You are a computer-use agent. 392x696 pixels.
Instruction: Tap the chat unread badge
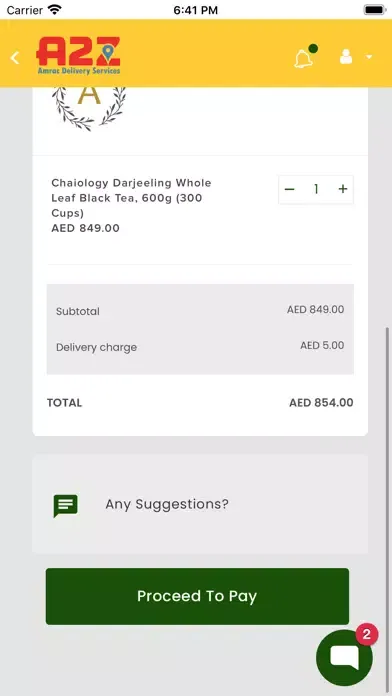click(x=367, y=634)
